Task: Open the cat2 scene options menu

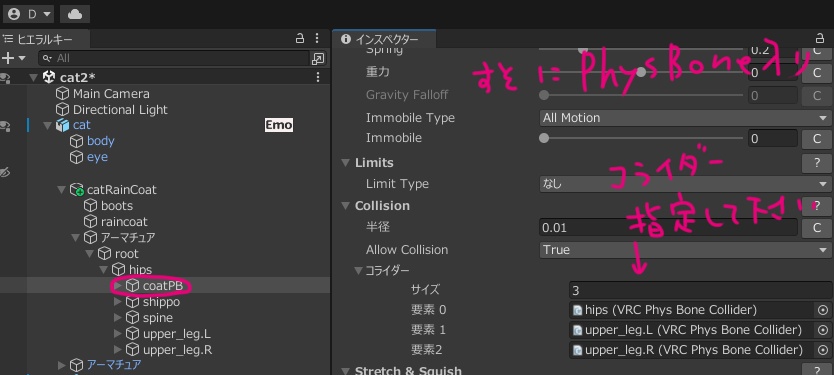Action: tap(318, 78)
